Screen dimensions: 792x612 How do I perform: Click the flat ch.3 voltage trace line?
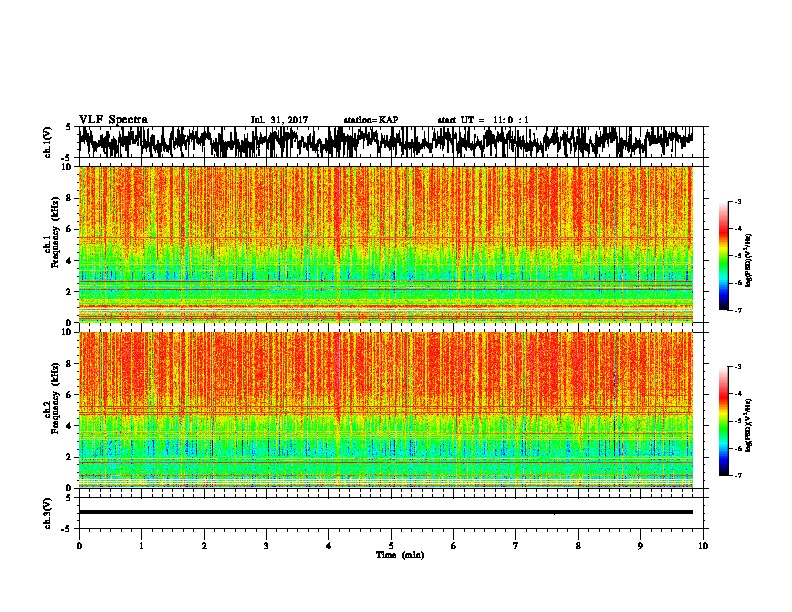click(x=386, y=512)
